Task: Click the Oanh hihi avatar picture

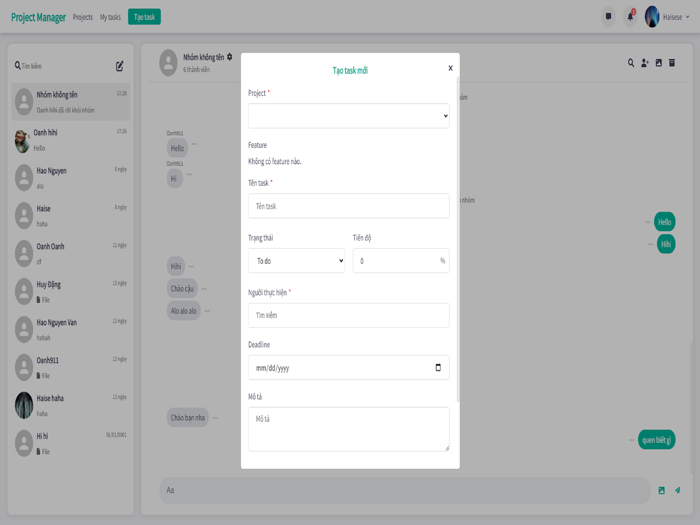Action: click(22, 140)
